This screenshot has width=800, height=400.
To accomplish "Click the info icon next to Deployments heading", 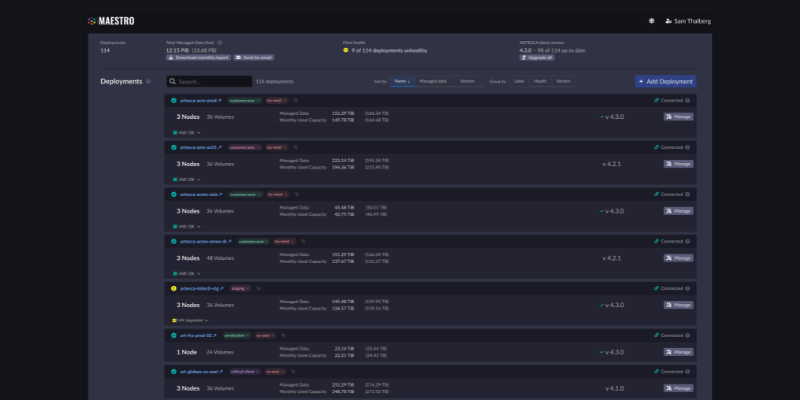I will click(x=148, y=81).
